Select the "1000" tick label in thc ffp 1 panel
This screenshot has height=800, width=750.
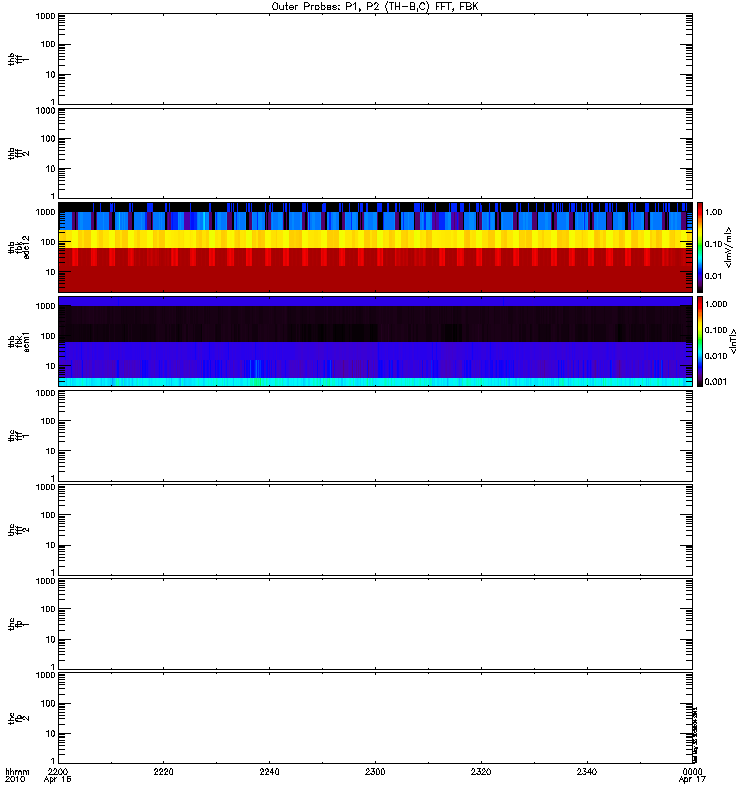45,581
